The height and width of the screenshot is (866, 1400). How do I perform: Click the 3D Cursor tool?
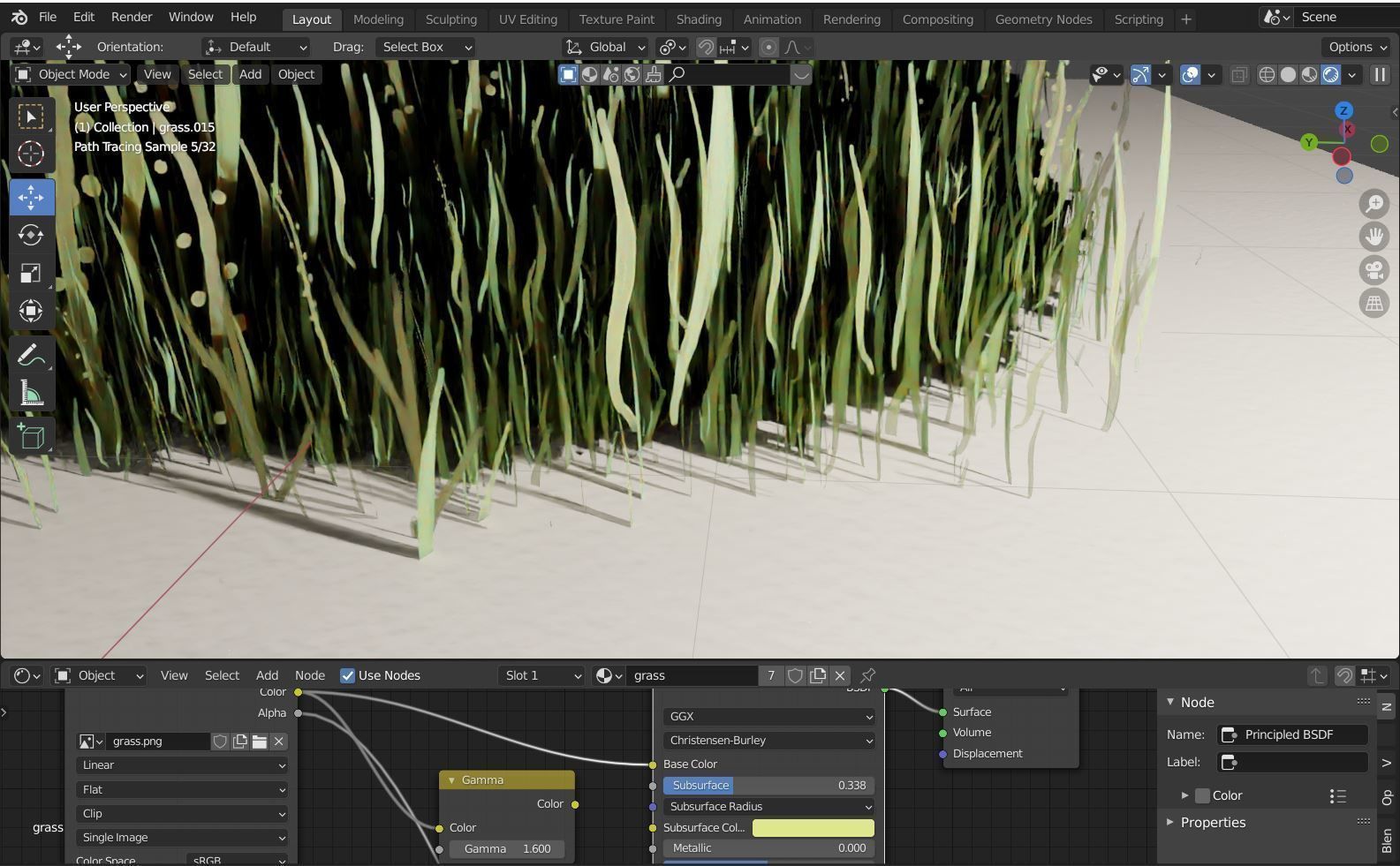(31, 154)
